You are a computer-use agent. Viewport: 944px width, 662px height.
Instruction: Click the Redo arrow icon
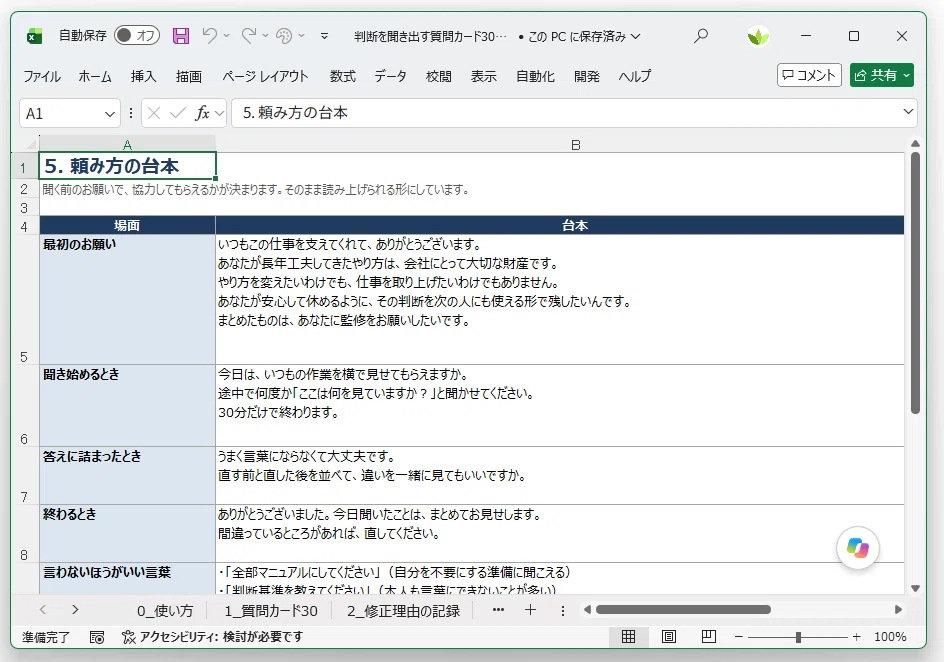(249, 36)
